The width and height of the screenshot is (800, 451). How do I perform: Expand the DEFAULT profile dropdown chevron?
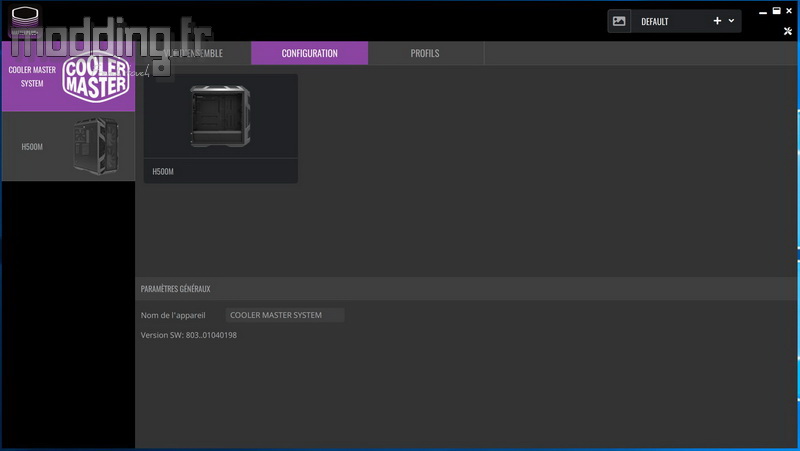[731, 21]
